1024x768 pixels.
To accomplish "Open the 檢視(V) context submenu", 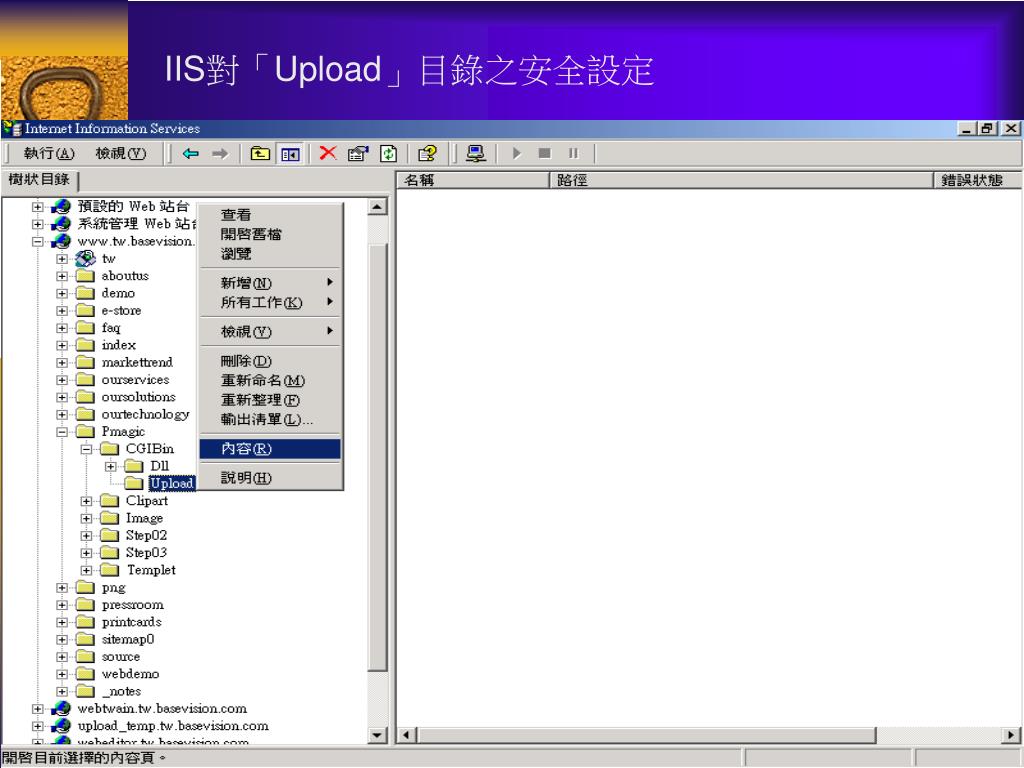I will (x=270, y=332).
